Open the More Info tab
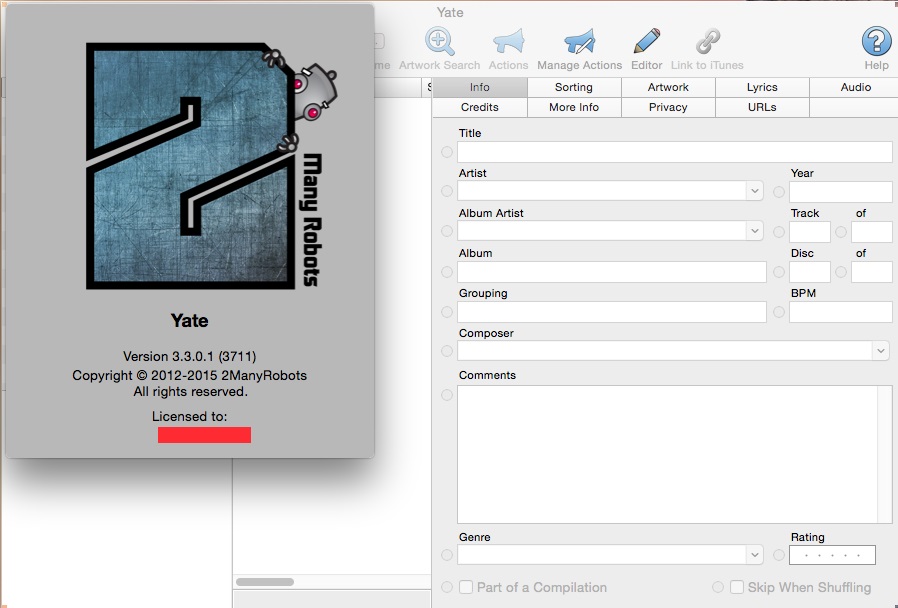Viewport: 898px width, 608px height. pyautogui.click(x=574, y=107)
